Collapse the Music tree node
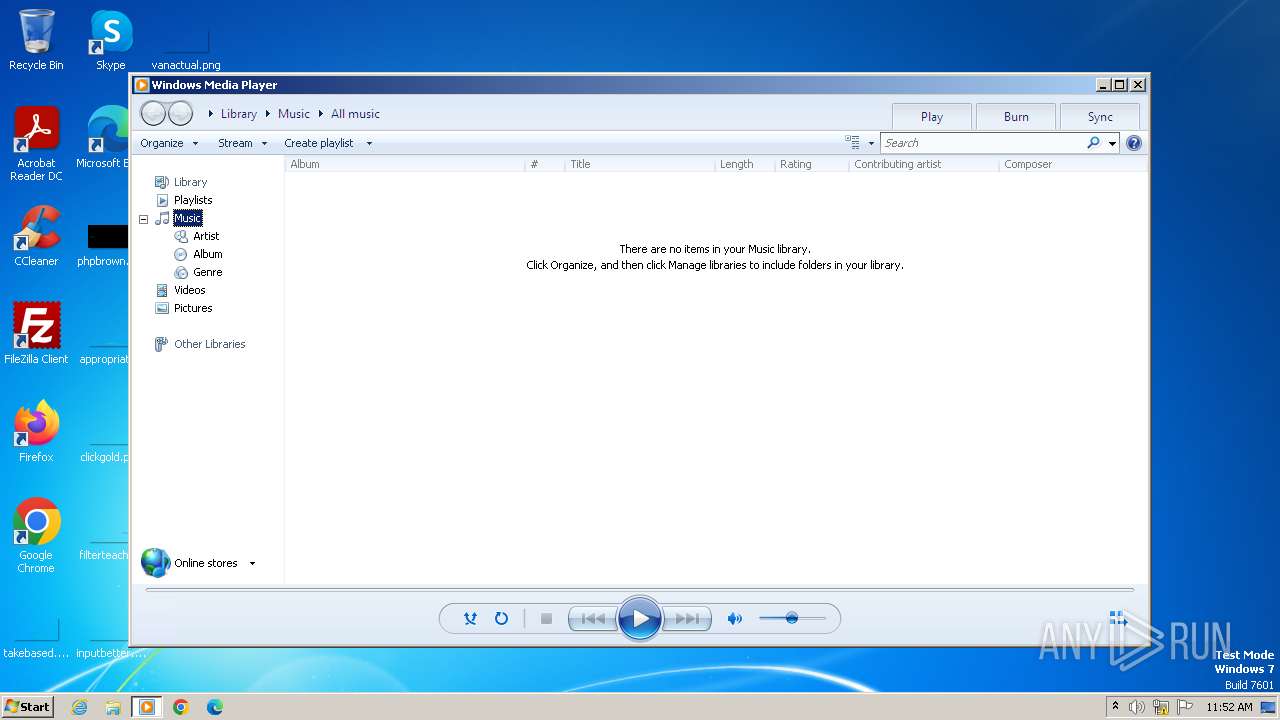This screenshot has width=1280, height=720. (143, 218)
